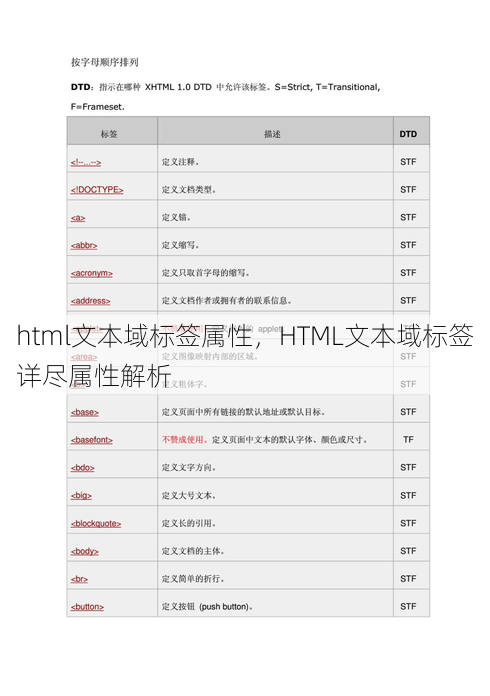The height and width of the screenshot is (696, 490).
Task: Click description 定义文档作者或拥有者的联系信息。
Action: pyautogui.click(x=226, y=301)
